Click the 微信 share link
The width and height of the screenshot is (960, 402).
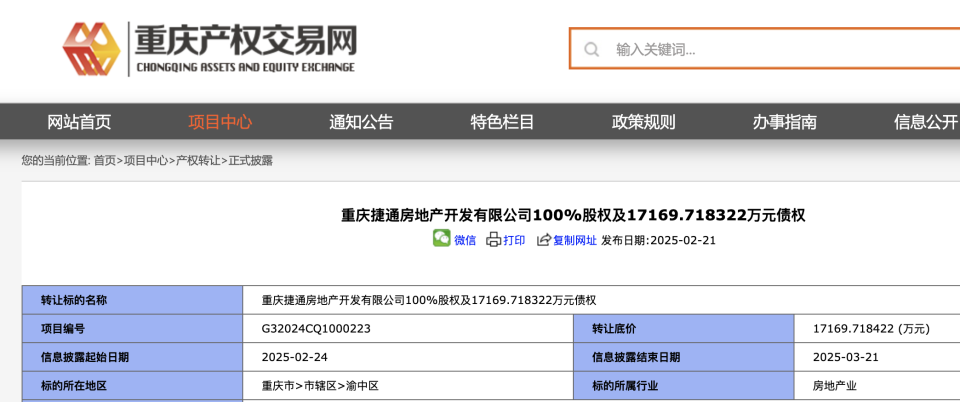tap(465, 240)
